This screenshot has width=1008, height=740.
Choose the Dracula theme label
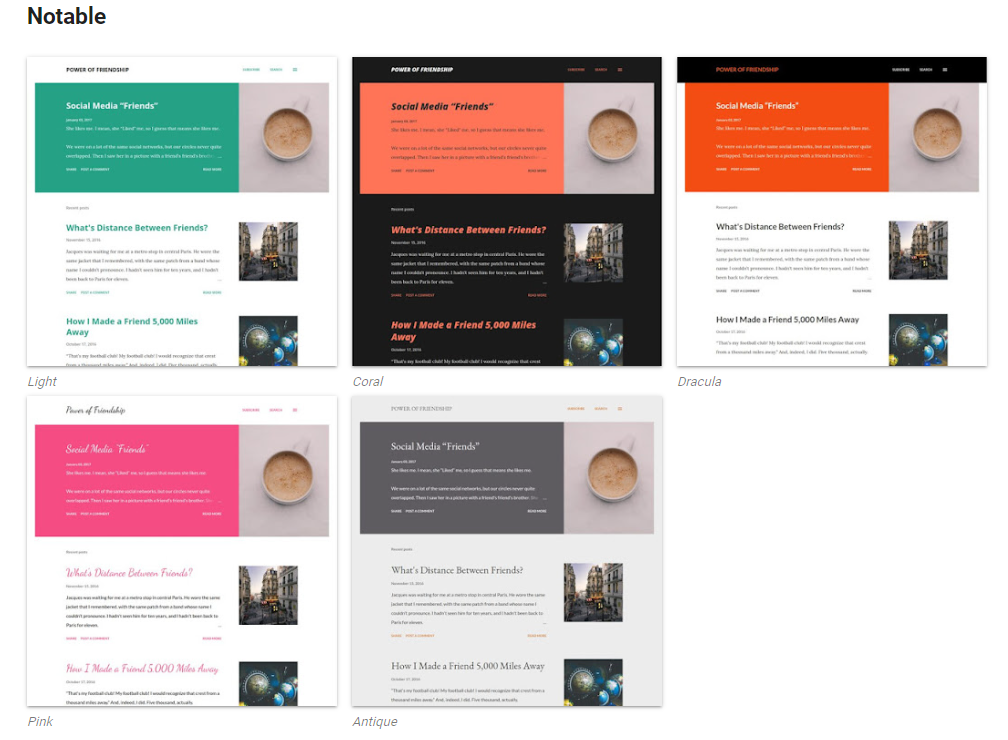(x=699, y=382)
